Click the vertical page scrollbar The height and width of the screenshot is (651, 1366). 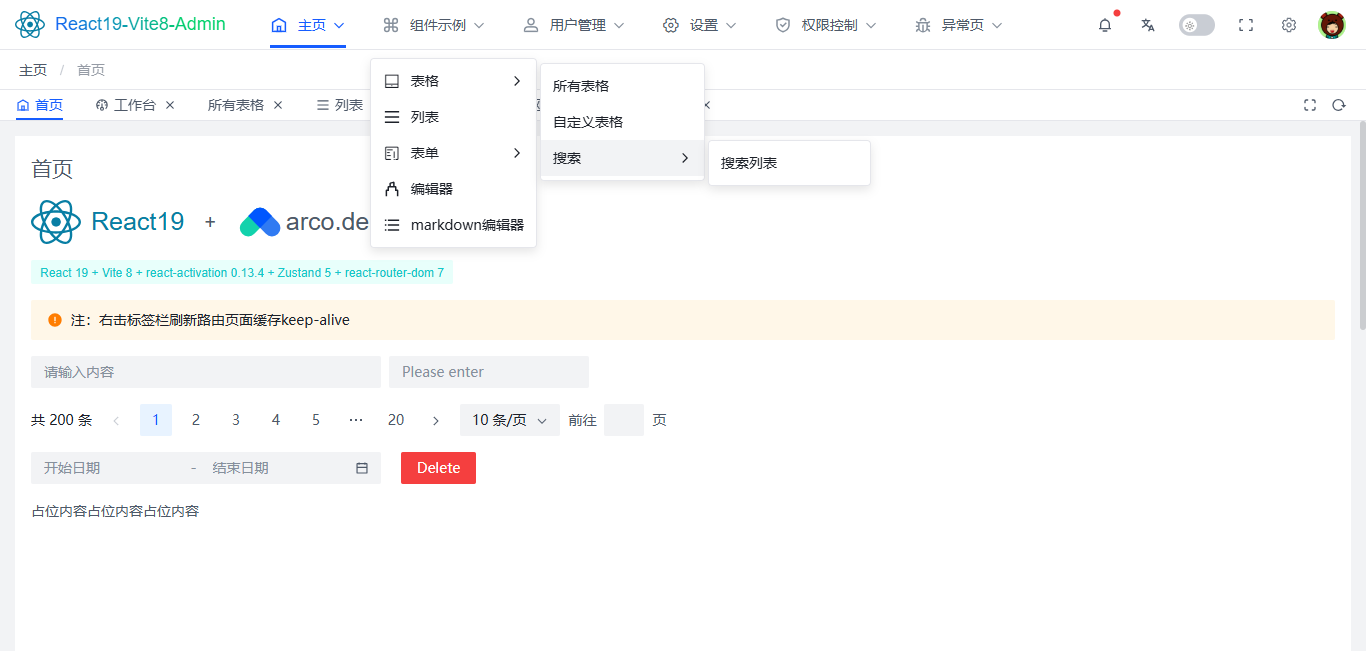point(1362,226)
